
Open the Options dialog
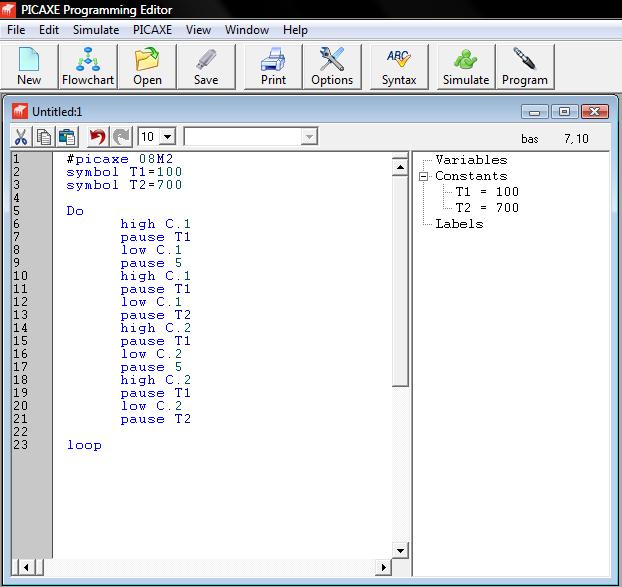[x=332, y=66]
